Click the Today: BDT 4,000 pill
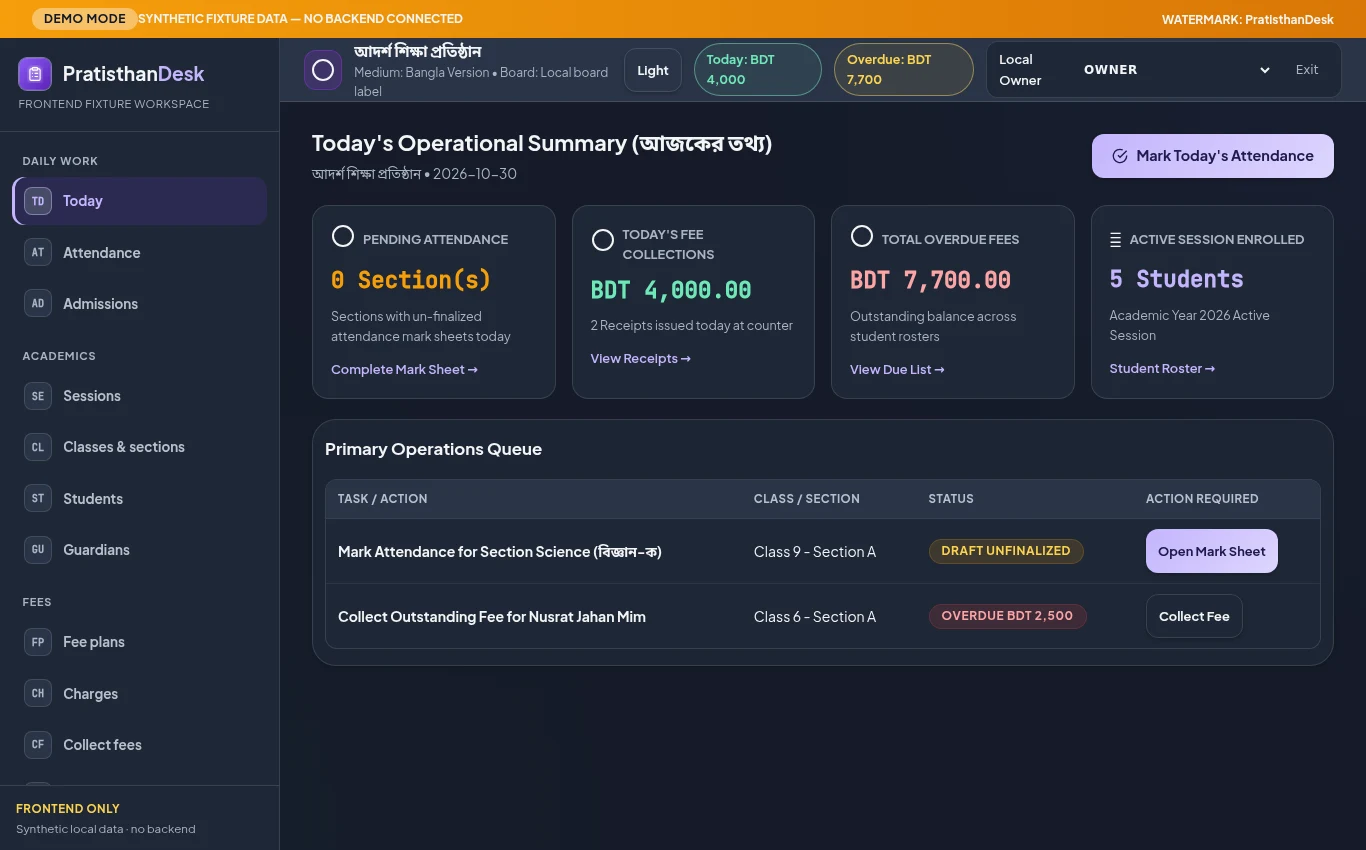 757,70
